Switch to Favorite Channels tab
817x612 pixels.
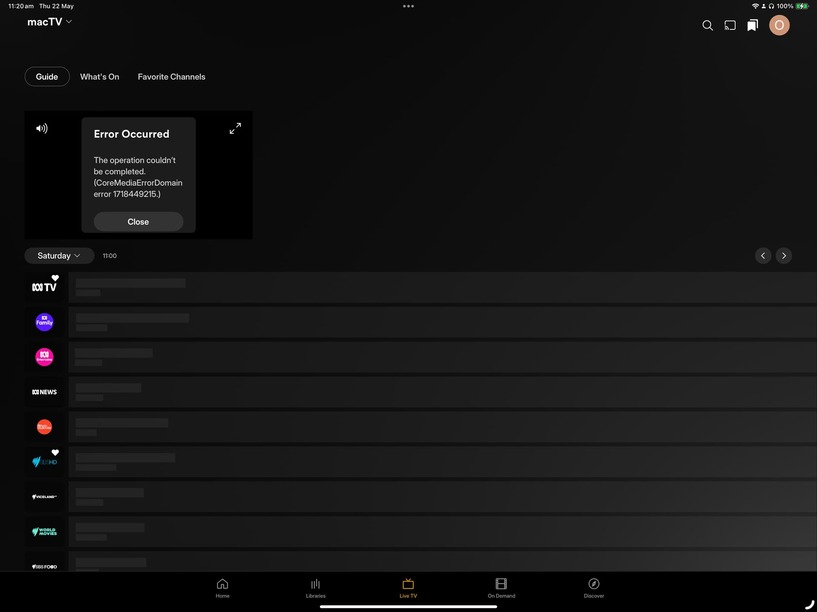point(171,77)
